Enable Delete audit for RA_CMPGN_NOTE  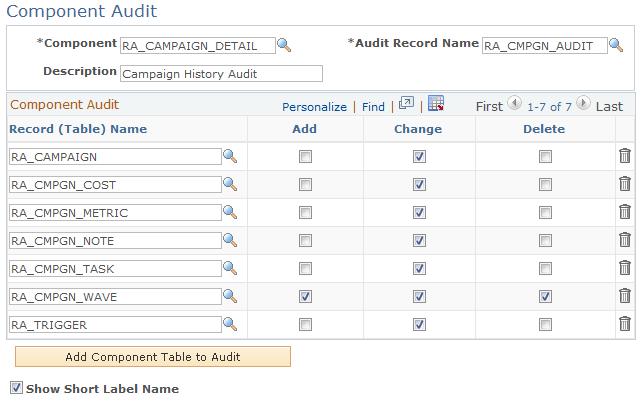[x=545, y=241]
